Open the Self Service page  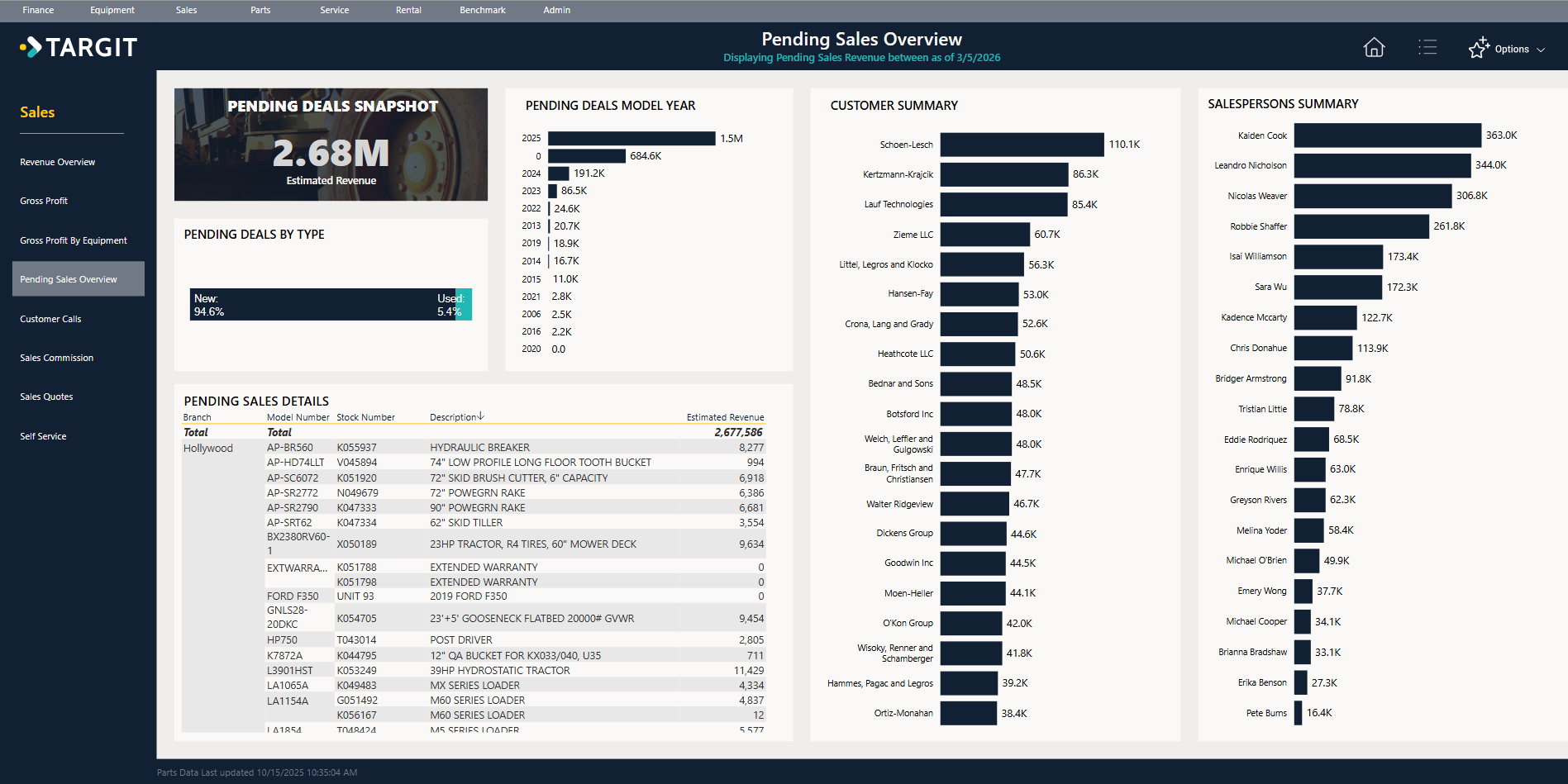tap(42, 435)
